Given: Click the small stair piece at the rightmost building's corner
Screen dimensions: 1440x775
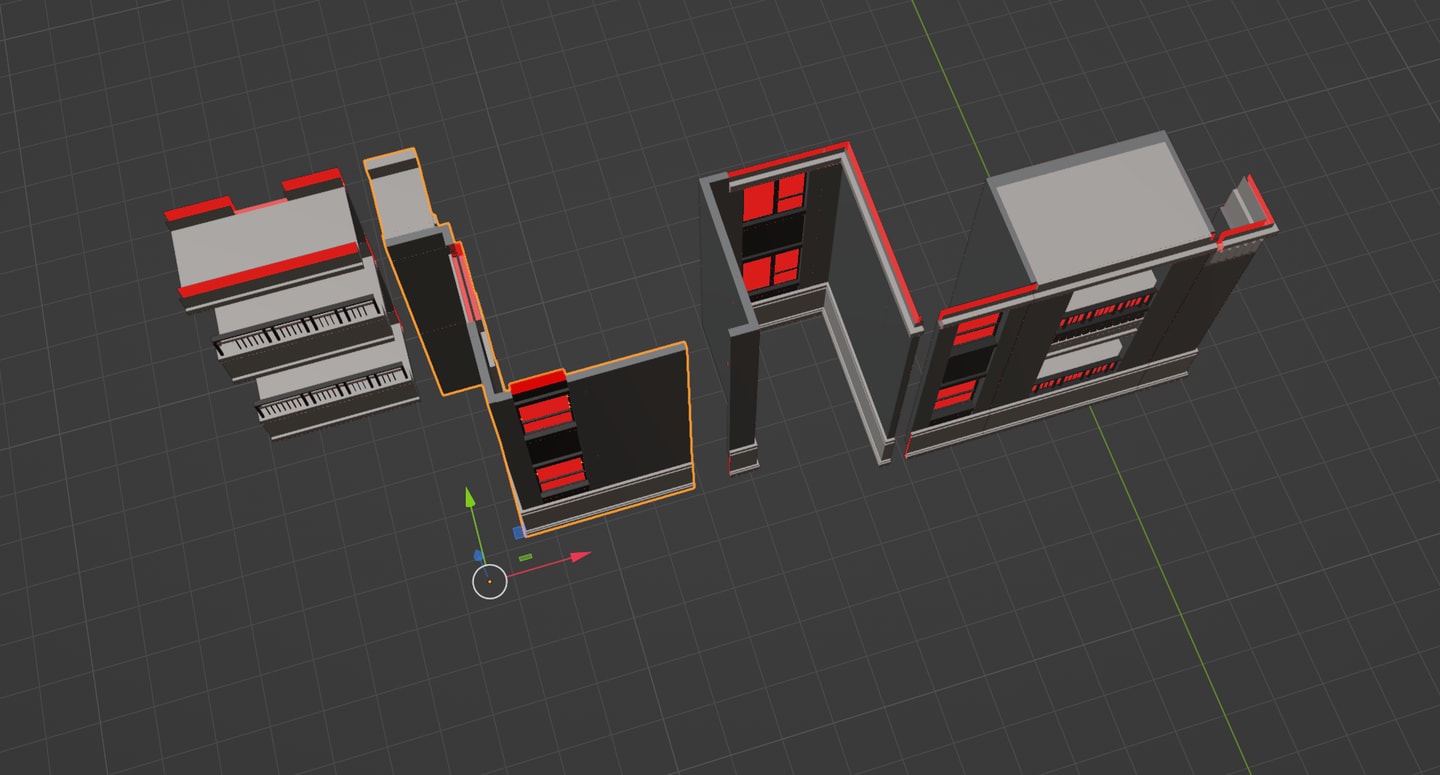Looking at the screenshot, I should (1246, 213).
